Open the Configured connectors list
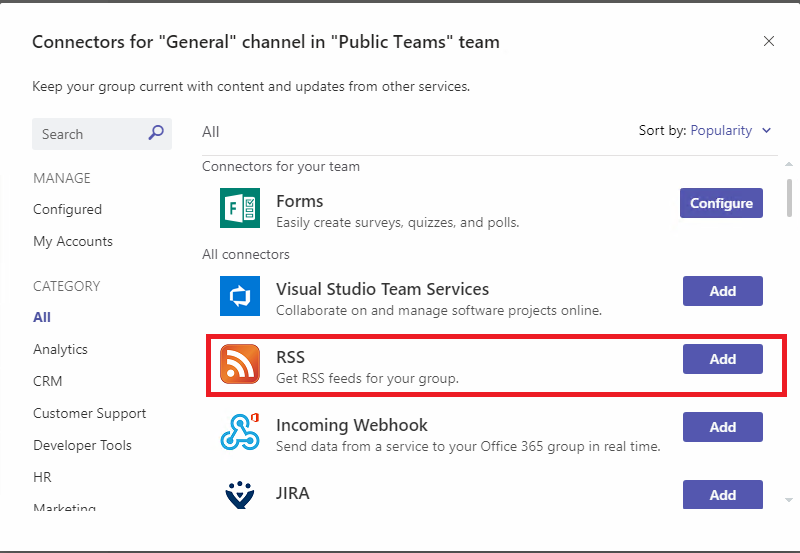The height and width of the screenshot is (553, 800). pyautogui.click(x=67, y=209)
